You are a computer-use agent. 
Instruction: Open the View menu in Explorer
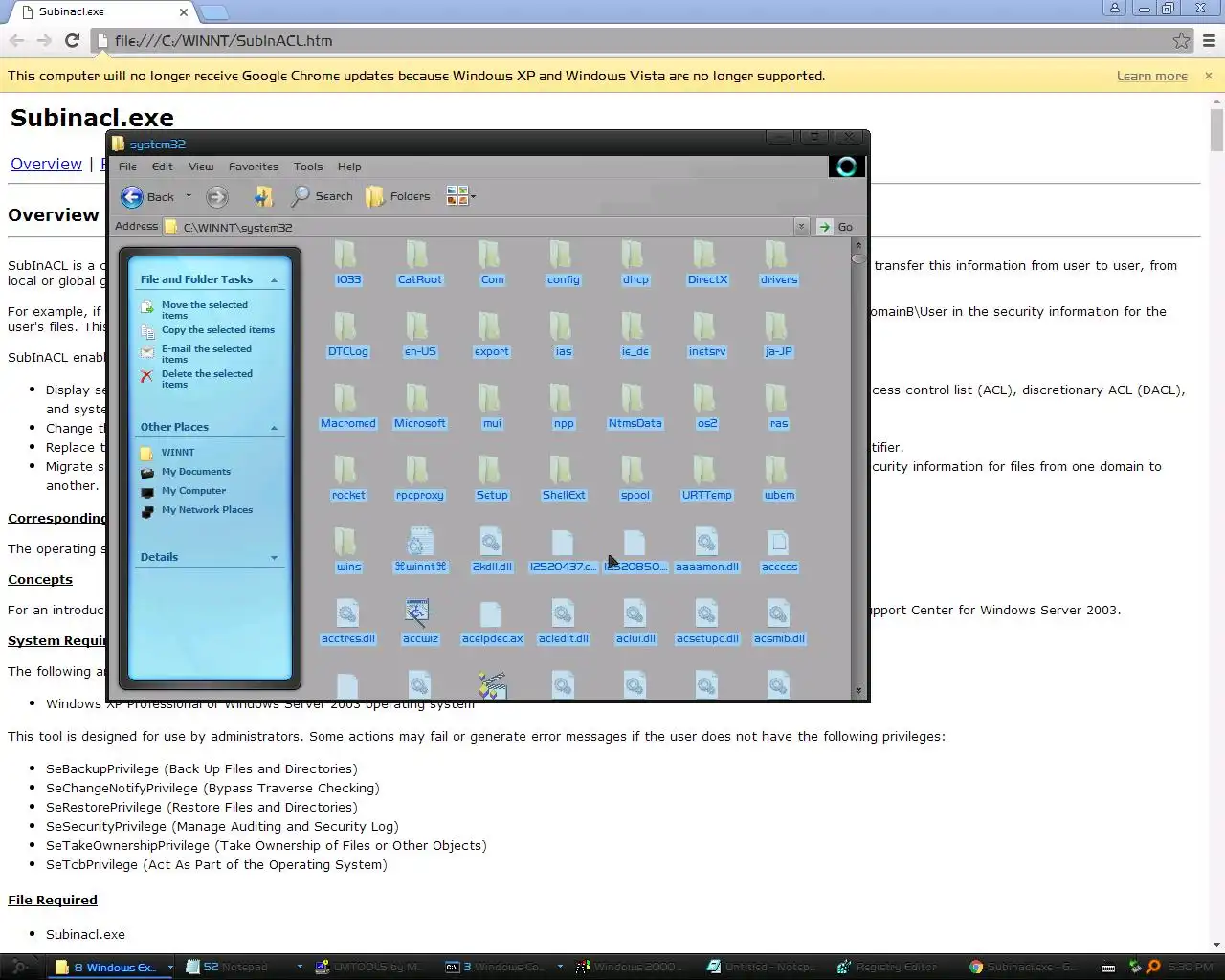pyautogui.click(x=201, y=167)
